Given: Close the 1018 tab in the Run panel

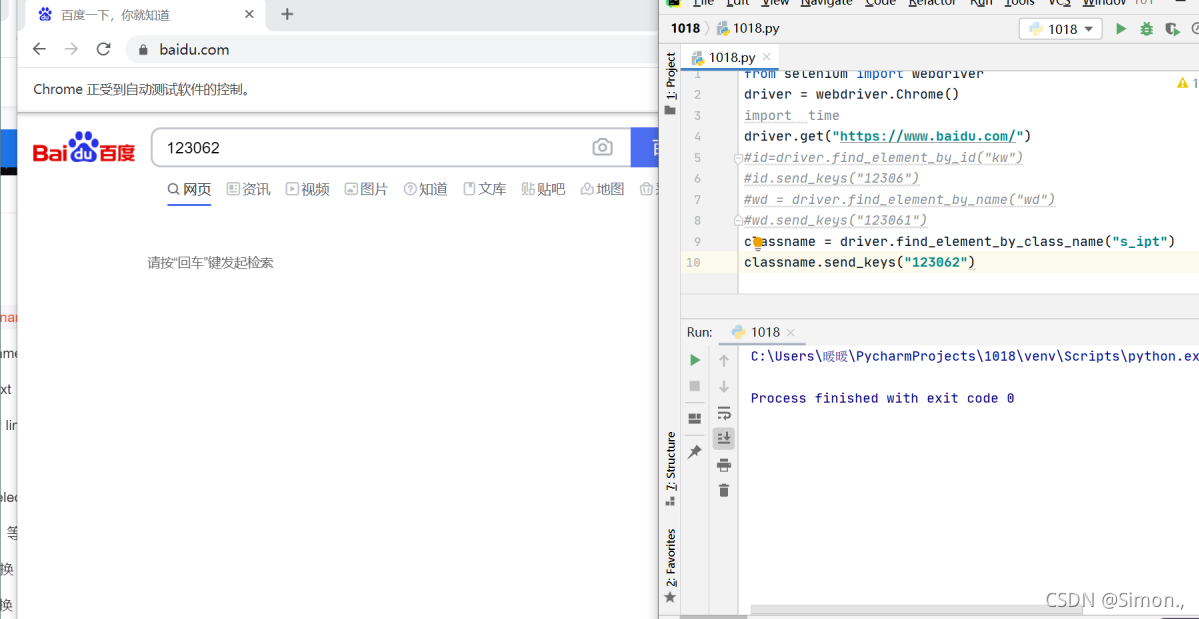Looking at the screenshot, I should click(791, 332).
